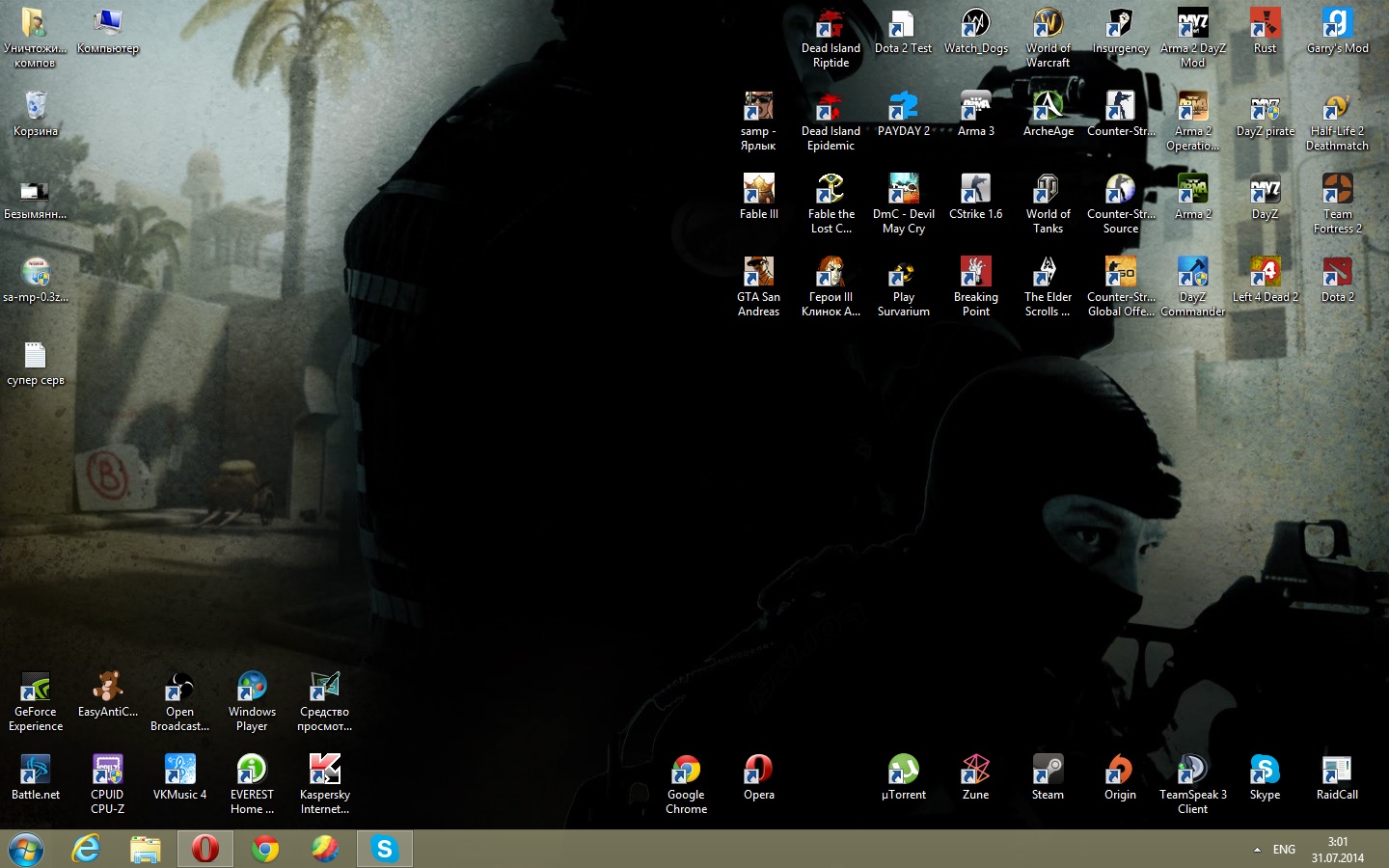The height and width of the screenshot is (868, 1389).
Task: Open the Battle.net desktop icon
Action: coord(35,778)
